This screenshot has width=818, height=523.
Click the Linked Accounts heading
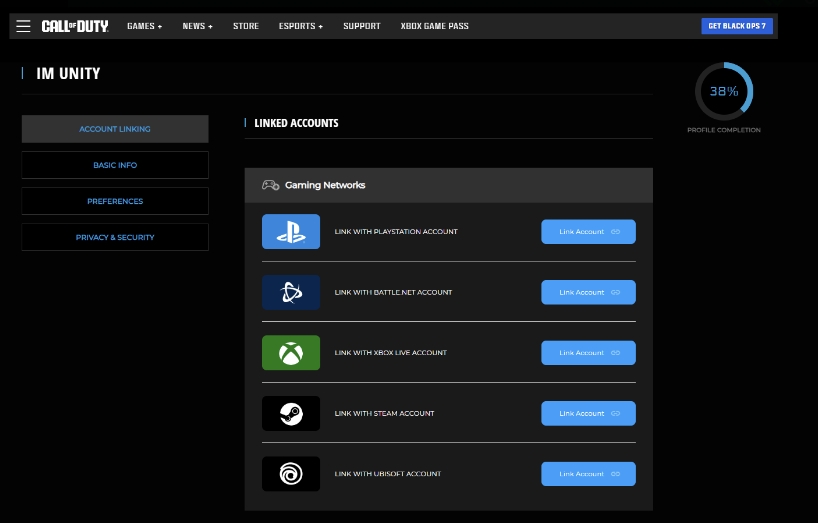(x=296, y=123)
